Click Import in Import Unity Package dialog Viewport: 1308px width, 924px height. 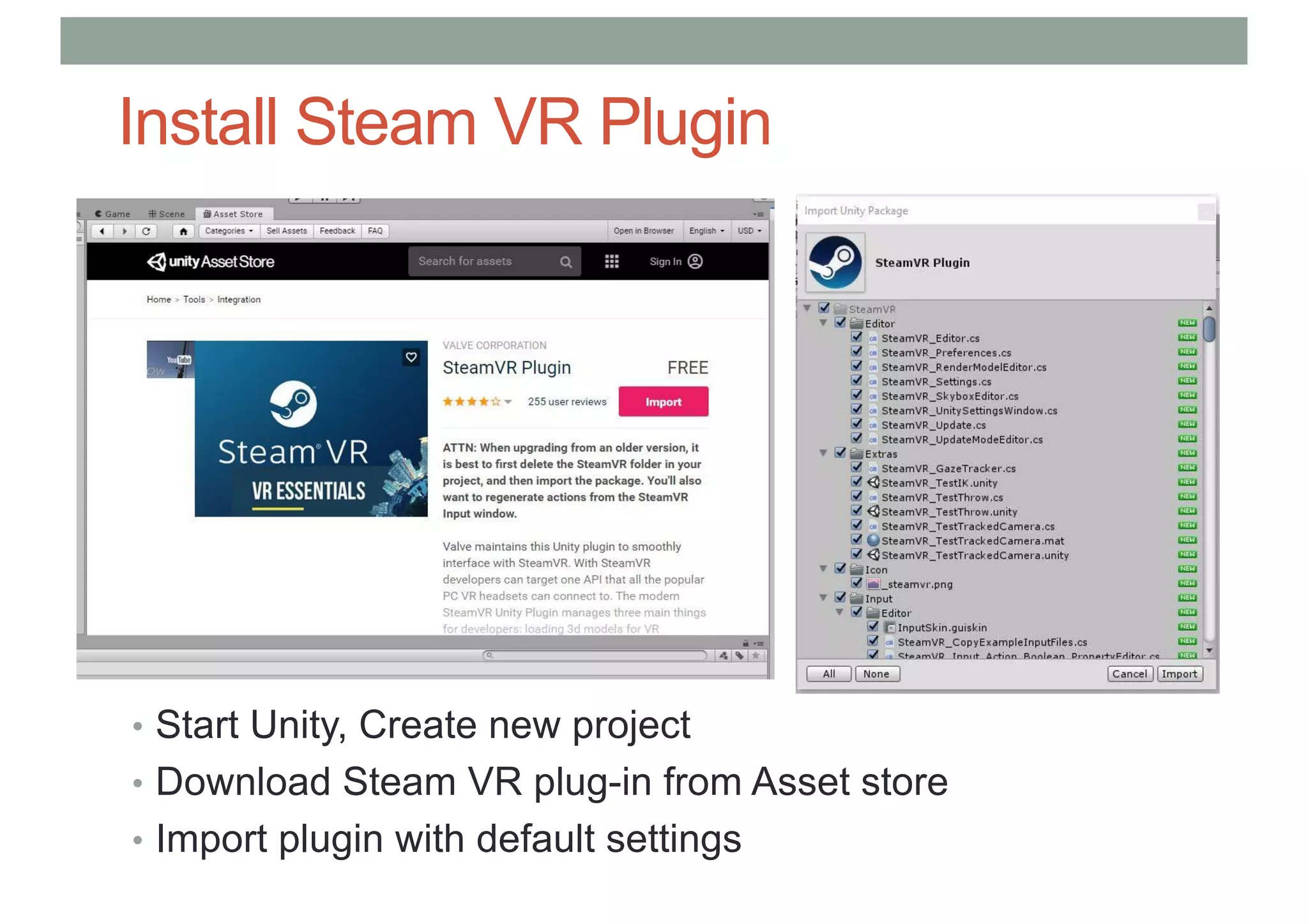(x=1180, y=674)
